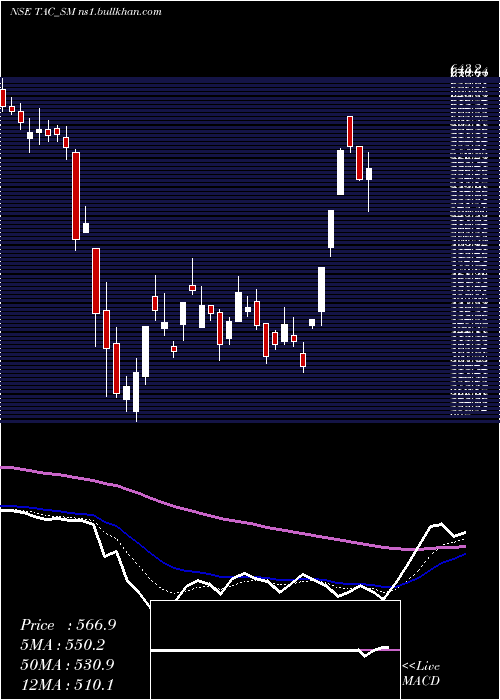Viewport: 500px width, 700px height.
Task: Select the 12MA : 510.1 value
Action: [x=67, y=684]
